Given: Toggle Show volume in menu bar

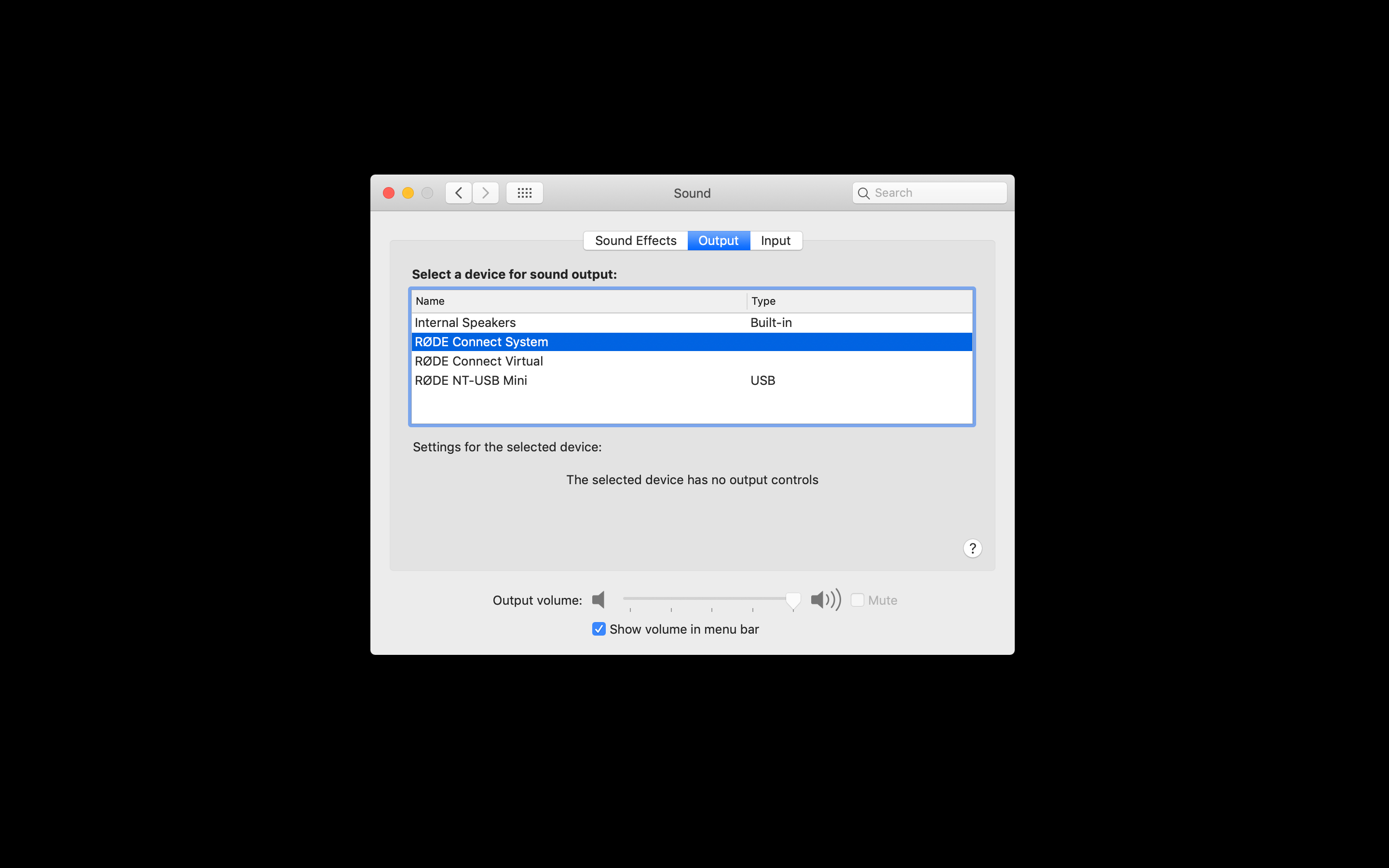Looking at the screenshot, I should [599, 629].
